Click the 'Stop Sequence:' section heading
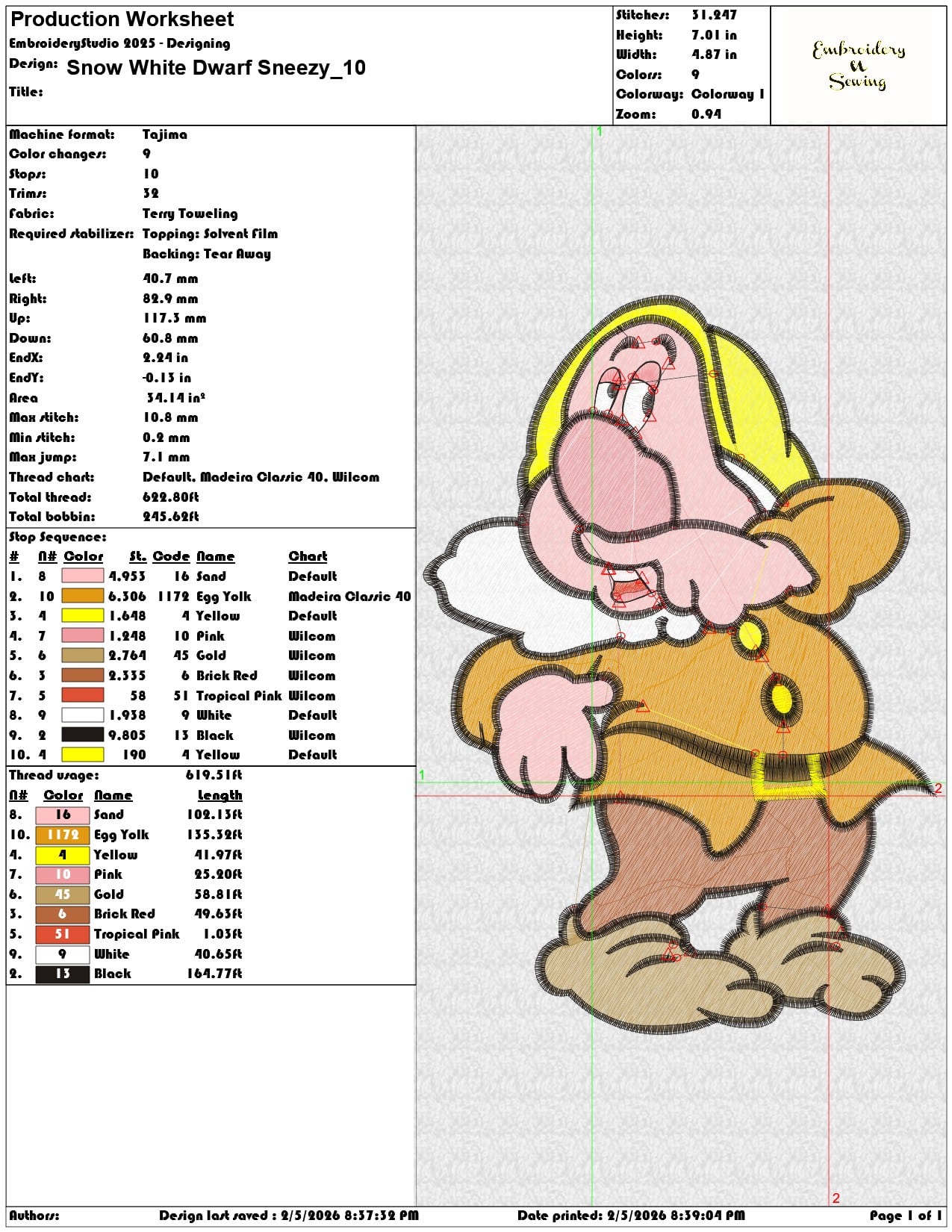The image size is (952, 1232). pos(57,537)
